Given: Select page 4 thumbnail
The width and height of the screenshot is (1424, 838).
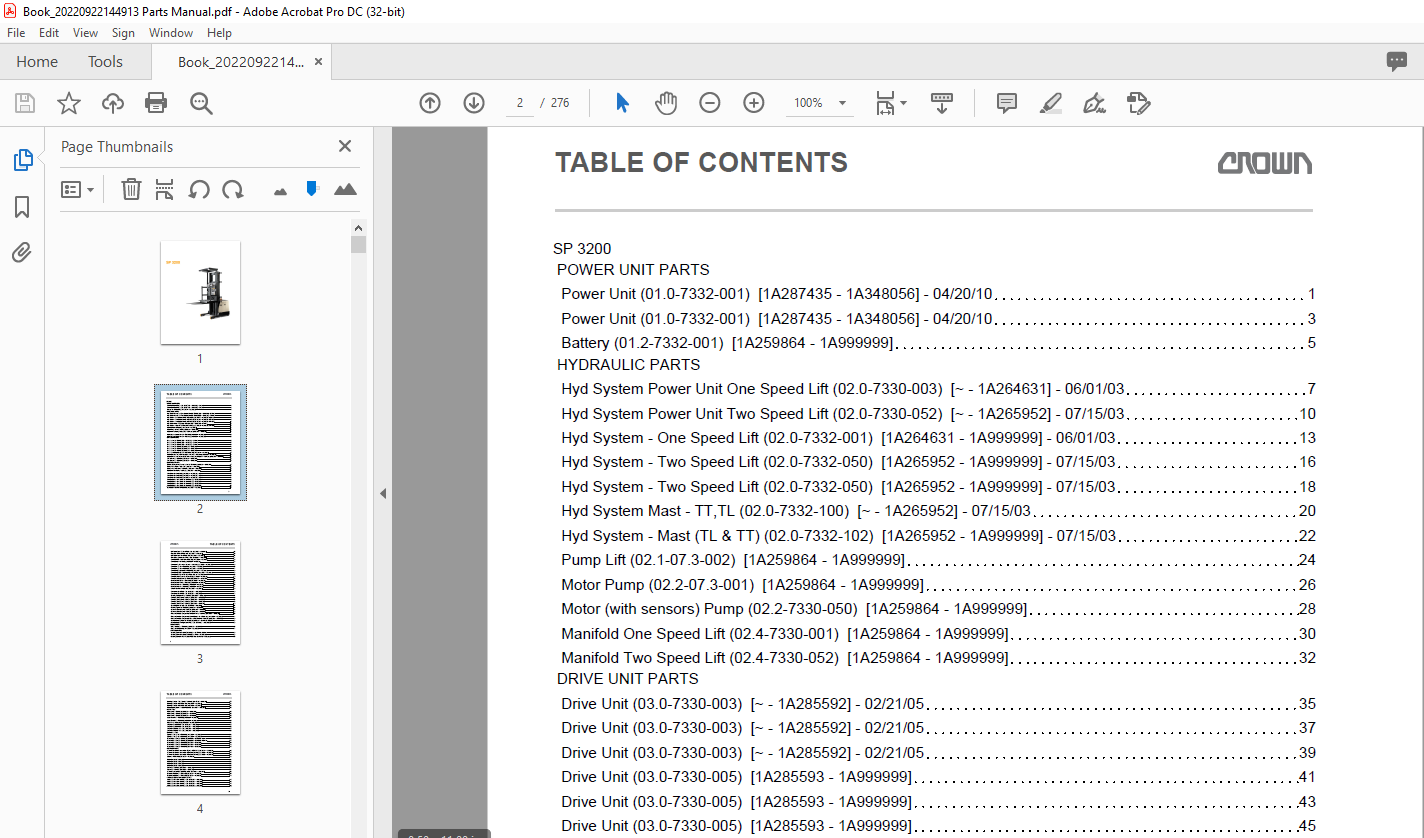Looking at the screenshot, I should coord(200,743).
